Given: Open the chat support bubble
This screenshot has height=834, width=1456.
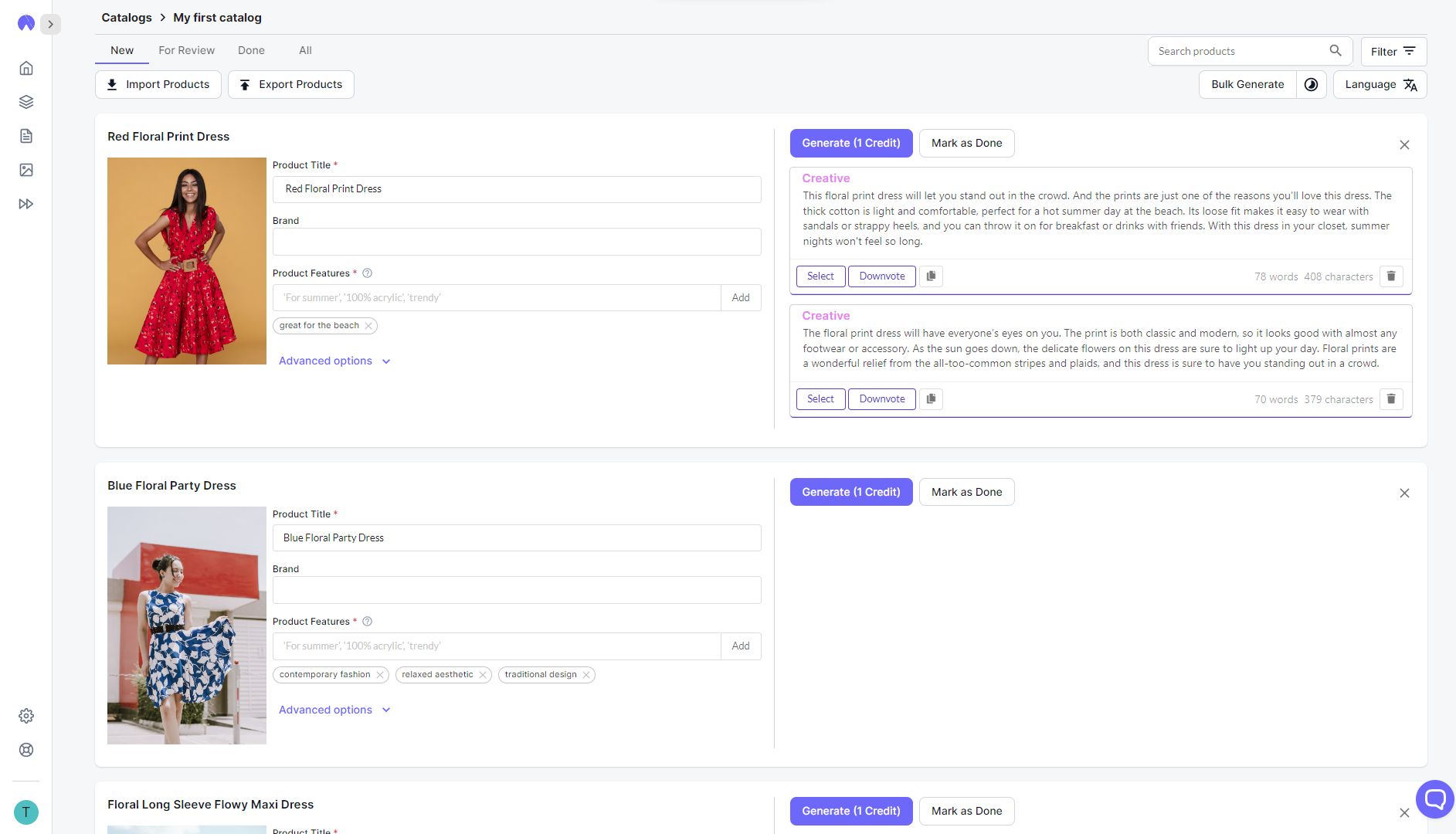Looking at the screenshot, I should point(1435,798).
